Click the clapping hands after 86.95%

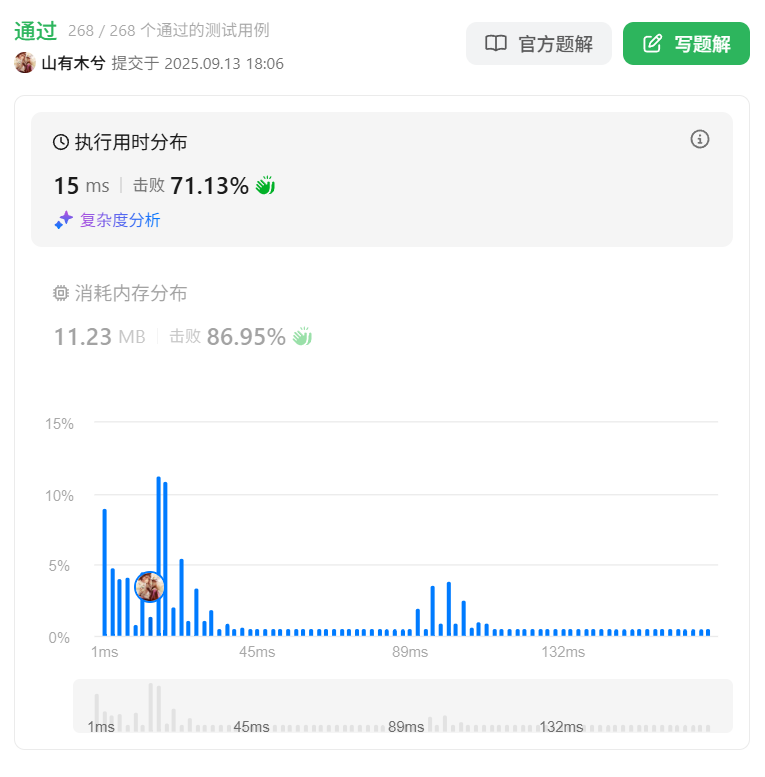[x=302, y=337]
